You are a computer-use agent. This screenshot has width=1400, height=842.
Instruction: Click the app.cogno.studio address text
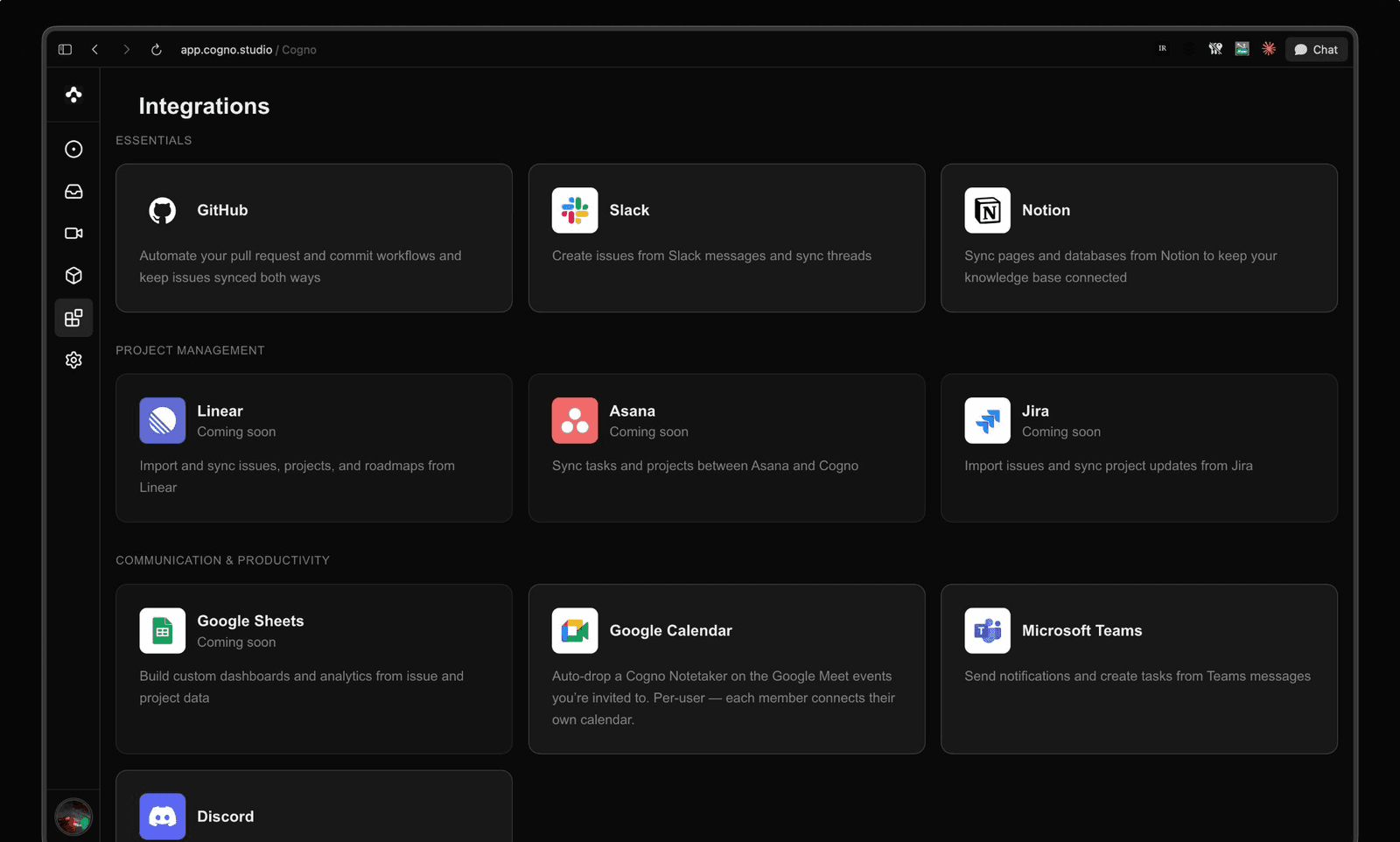pos(227,50)
